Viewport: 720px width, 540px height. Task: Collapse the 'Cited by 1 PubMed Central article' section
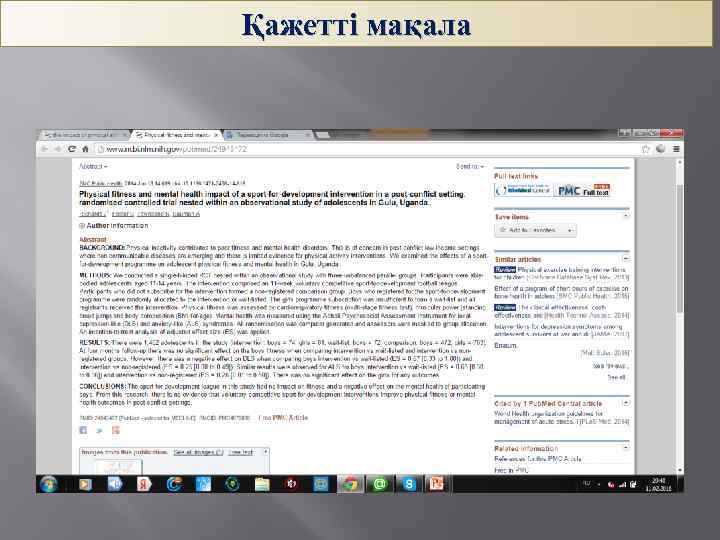coord(626,403)
